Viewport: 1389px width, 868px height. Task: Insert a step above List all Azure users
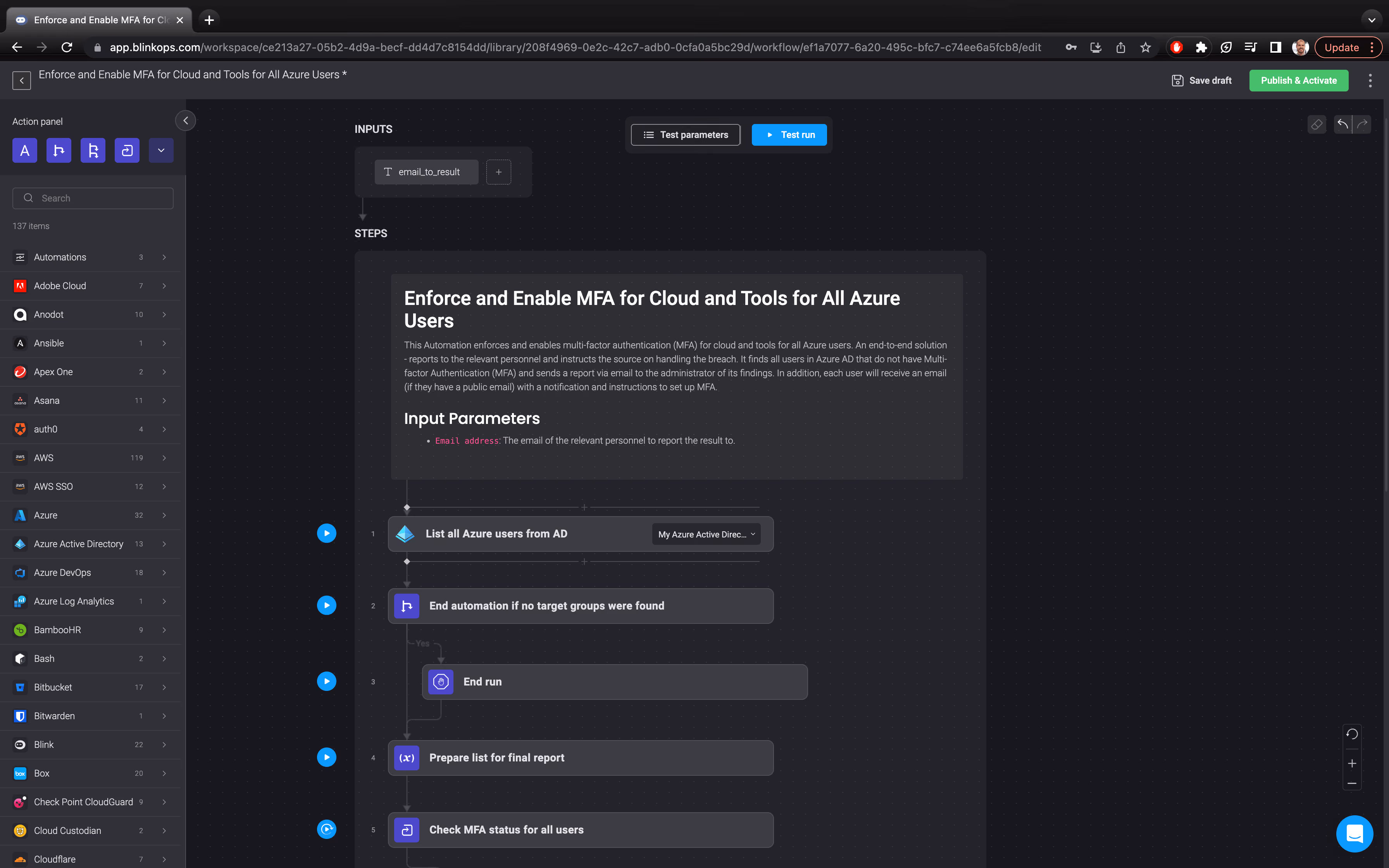coord(584,508)
